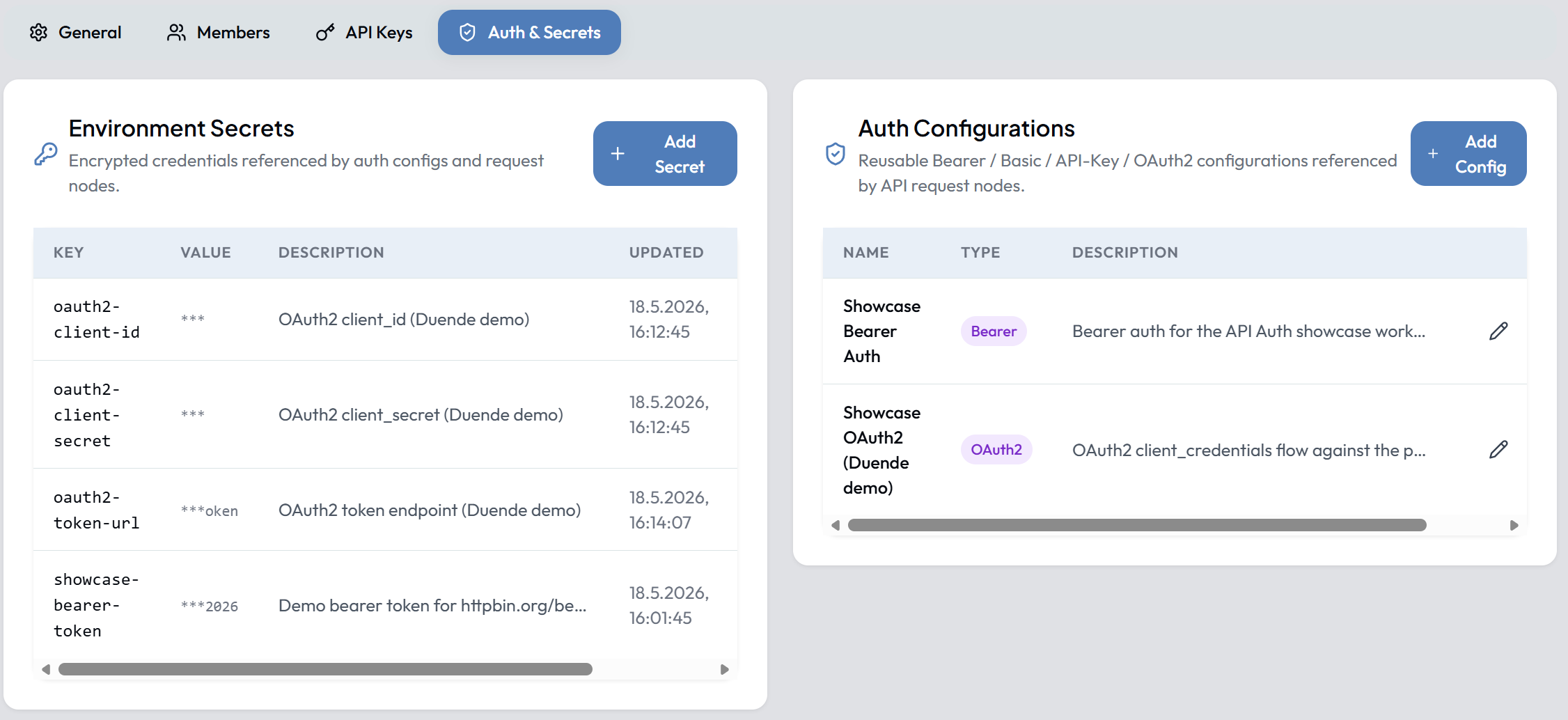Screen dimensions: 1568x720
Task: Select the oauth2-client-secret key
Action: click(87, 415)
